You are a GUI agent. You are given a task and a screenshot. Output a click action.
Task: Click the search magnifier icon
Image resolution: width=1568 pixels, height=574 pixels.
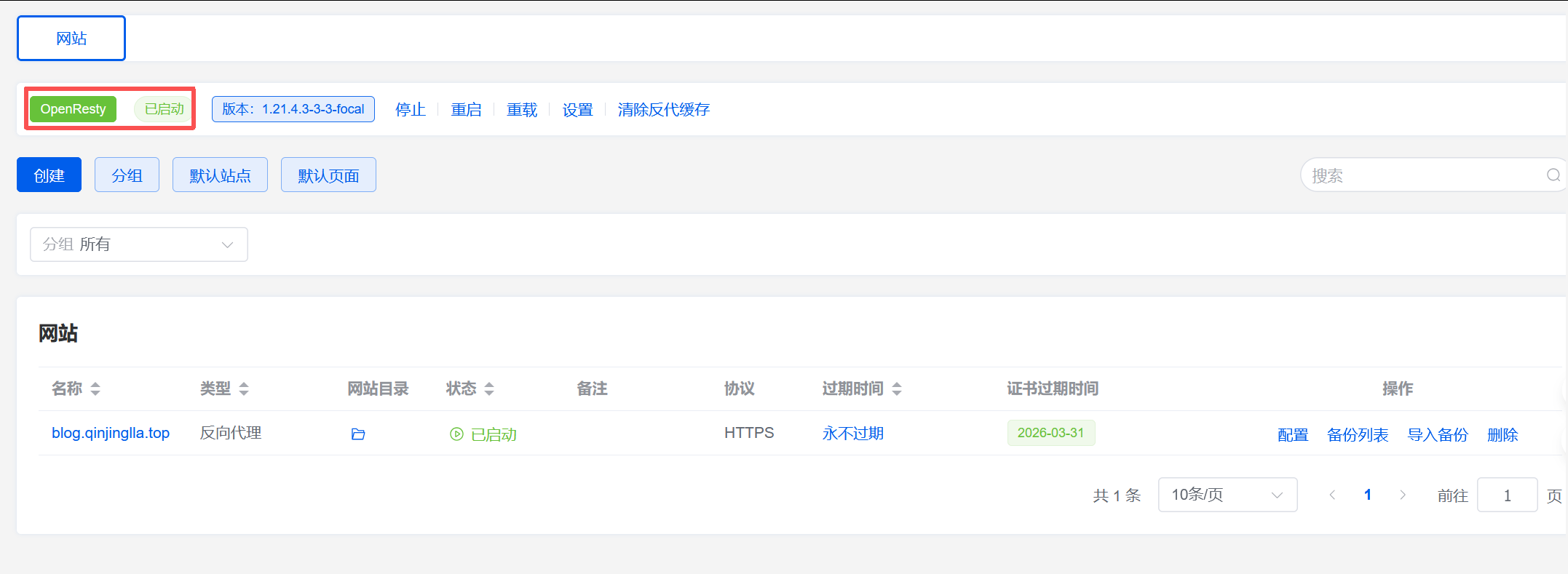click(1553, 175)
